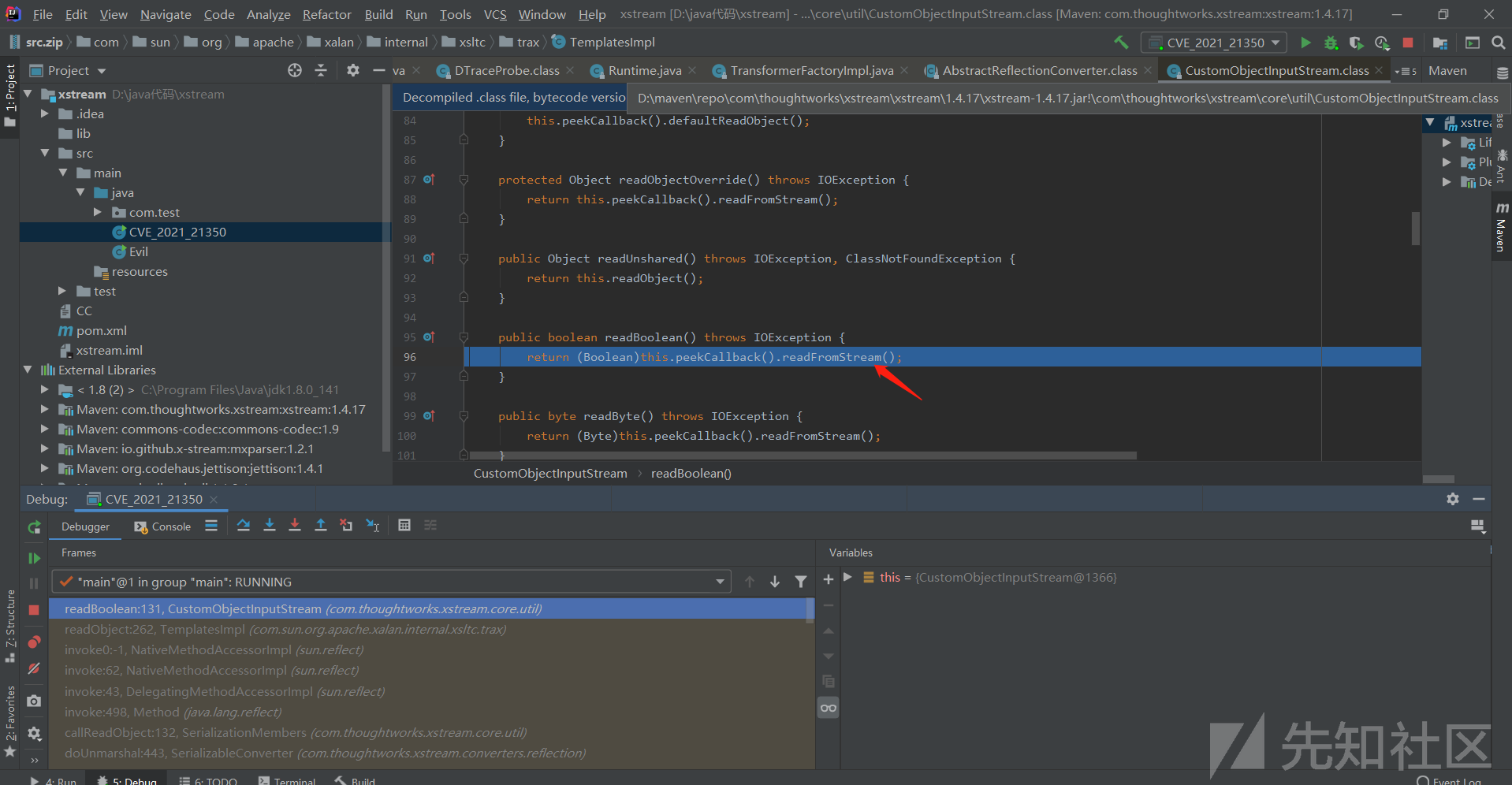Open View Breakpoints icon in debug sidebar
The width and height of the screenshot is (1512, 785).
(34, 642)
